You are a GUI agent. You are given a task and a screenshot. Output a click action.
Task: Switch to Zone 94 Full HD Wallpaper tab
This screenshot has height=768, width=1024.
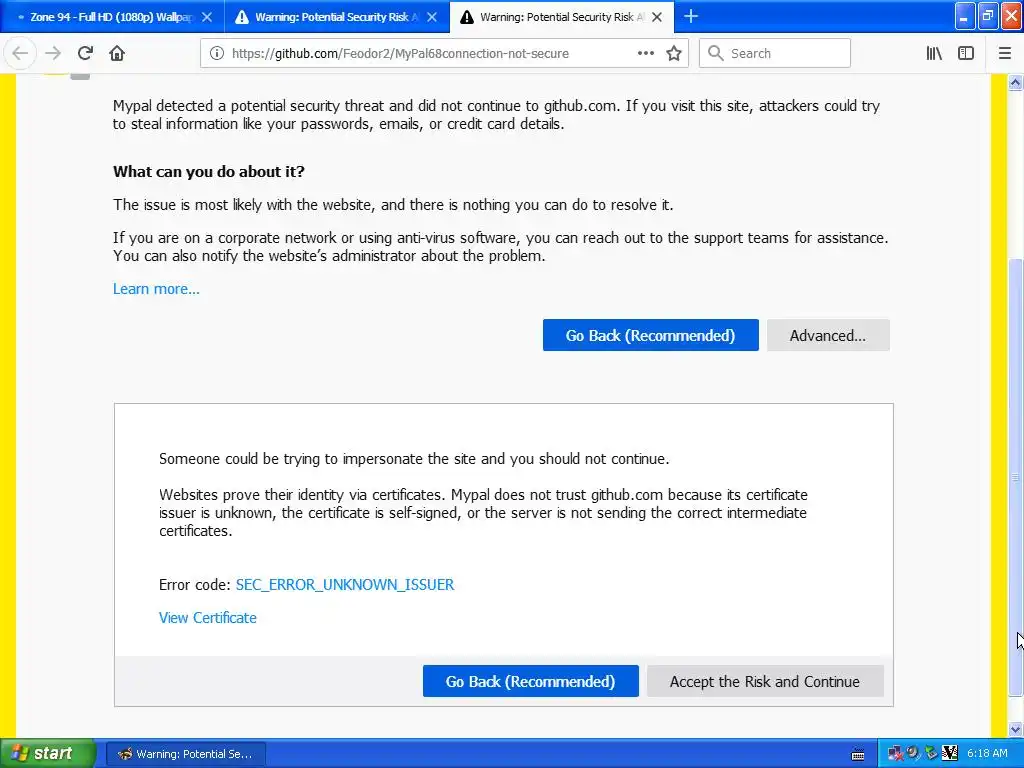[x=112, y=17]
